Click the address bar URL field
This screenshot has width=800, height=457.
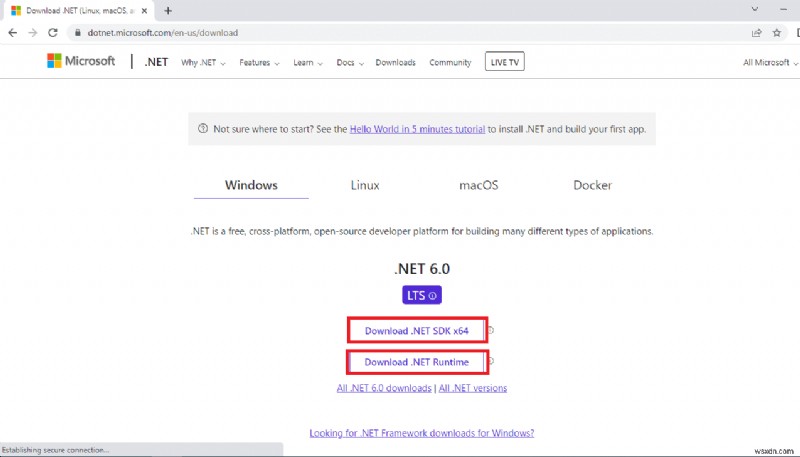(x=408, y=33)
